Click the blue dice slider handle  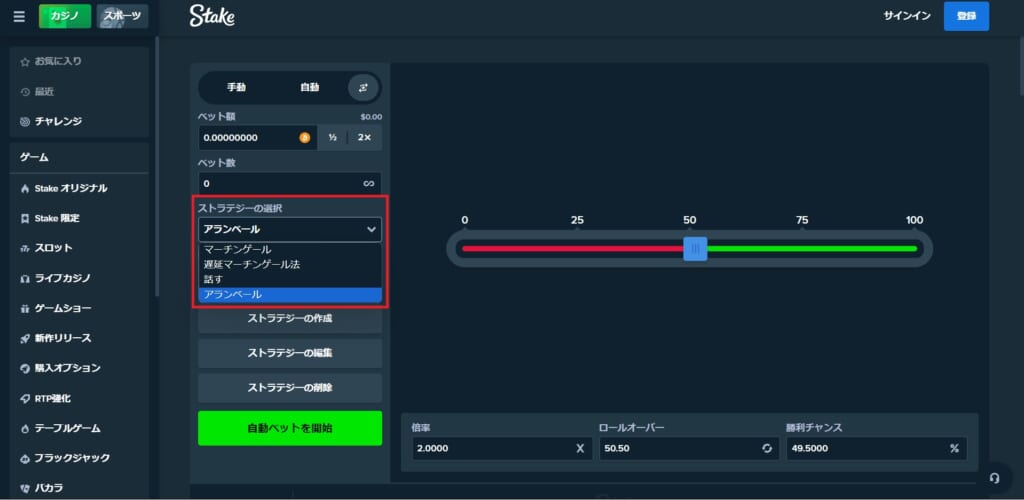[x=695, y=249]
